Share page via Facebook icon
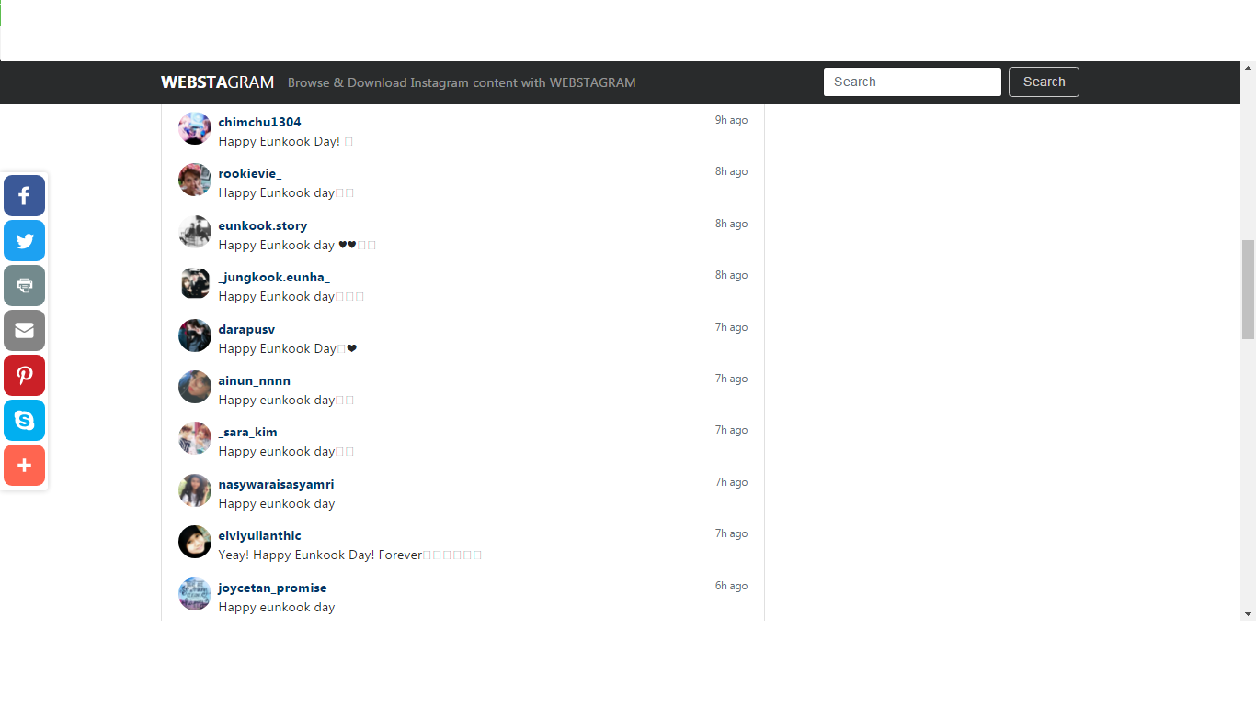This screenshot has height=704, width=1256. click(24, 196)
